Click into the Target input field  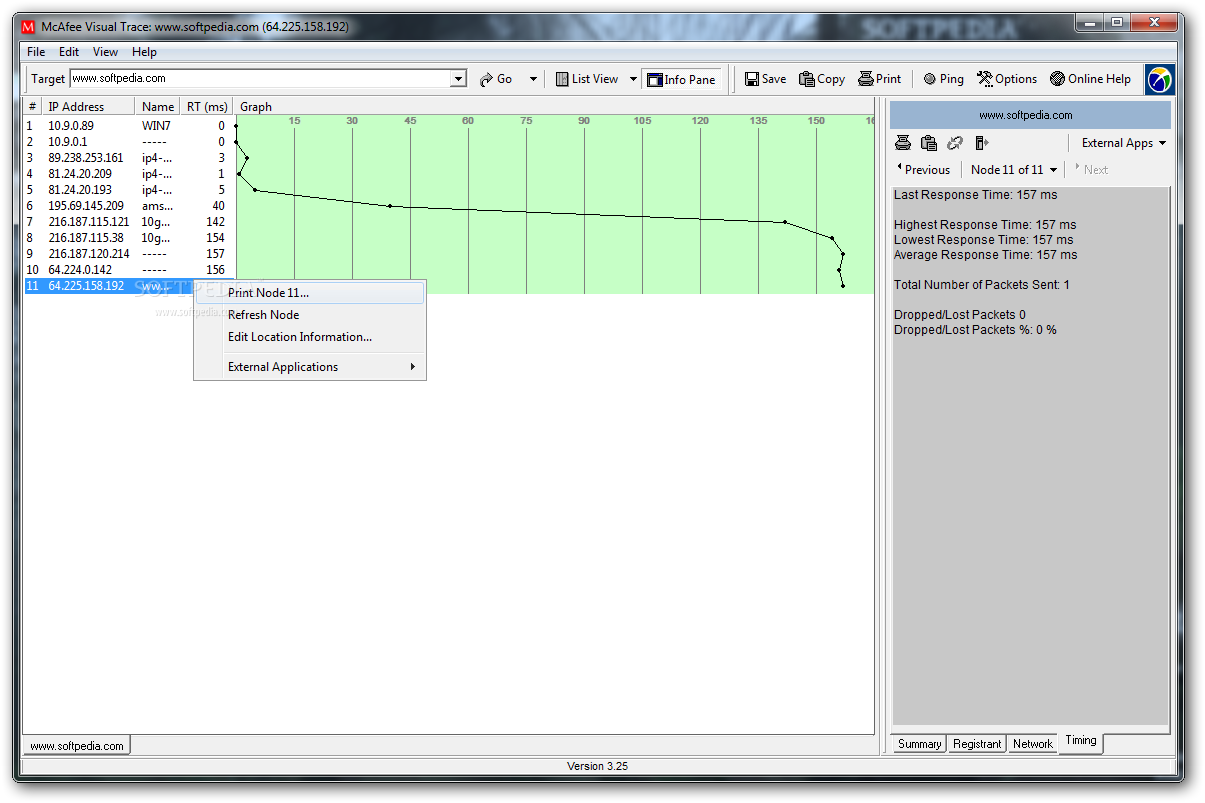click(x=261, y=79)
